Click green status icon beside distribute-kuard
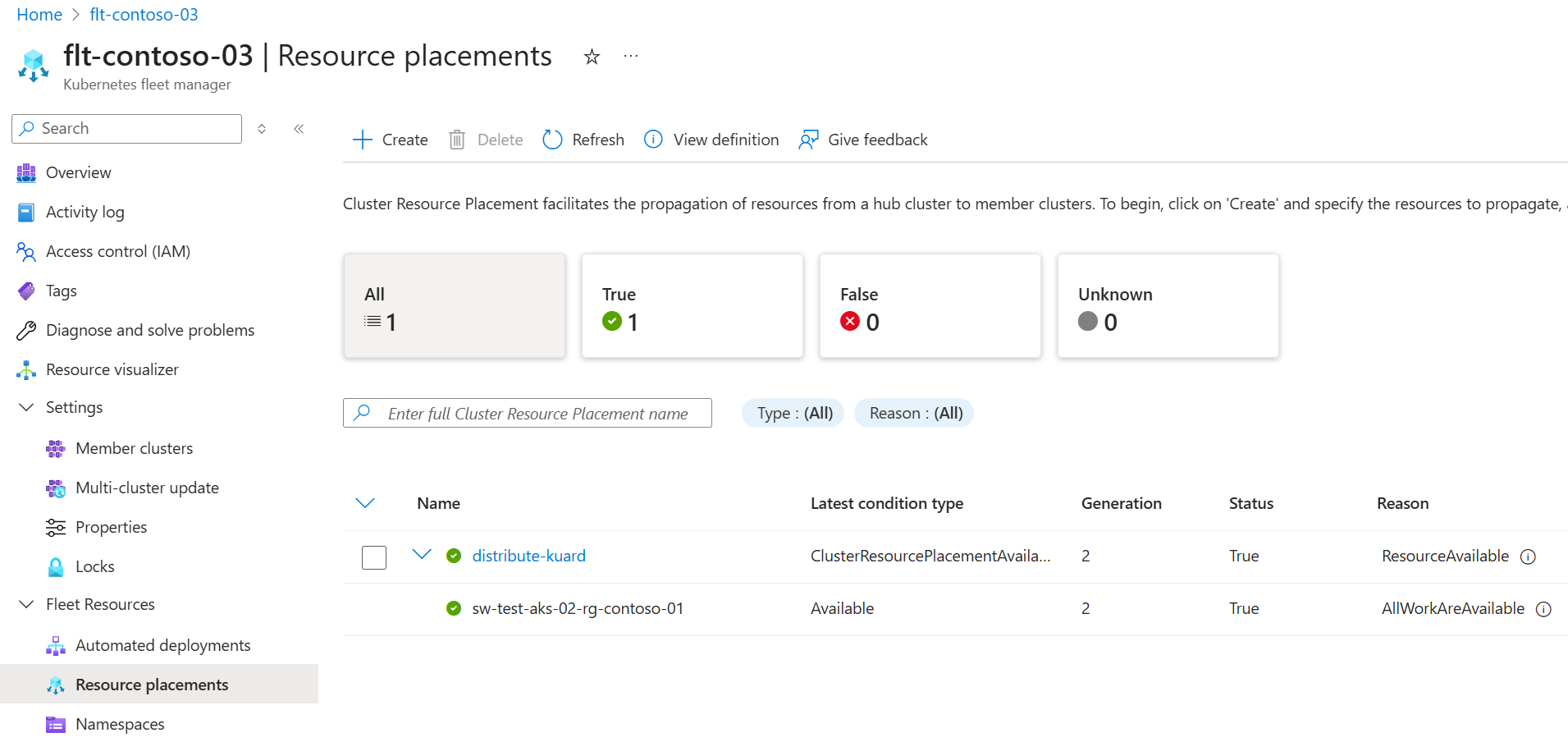Screen dimensions: 1568x742 [x=454, y=556]
